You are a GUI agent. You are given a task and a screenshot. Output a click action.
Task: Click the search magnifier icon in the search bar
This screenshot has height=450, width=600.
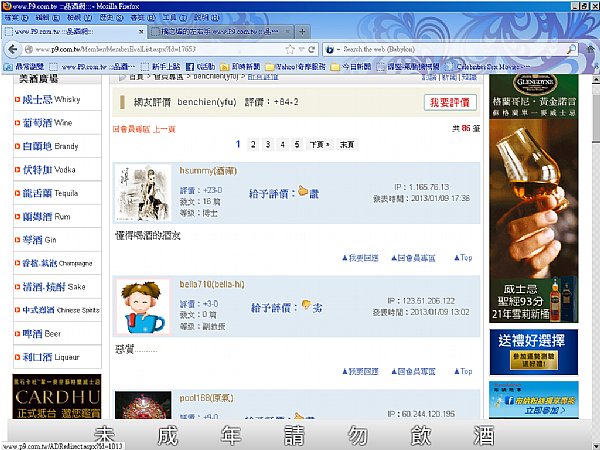pos(571,49)
